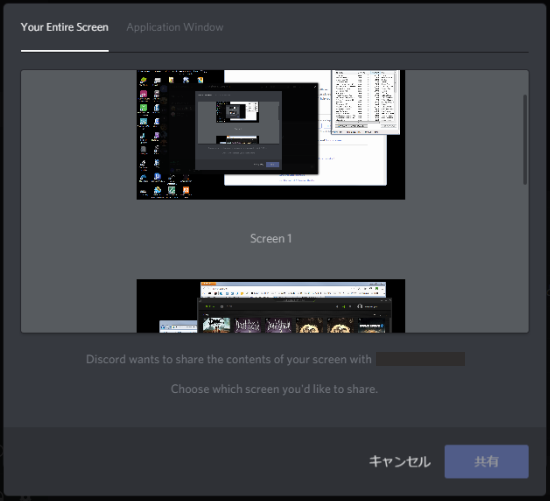Click the Screen 1 label text
This screenshot has height=501, width=550.
271,239
